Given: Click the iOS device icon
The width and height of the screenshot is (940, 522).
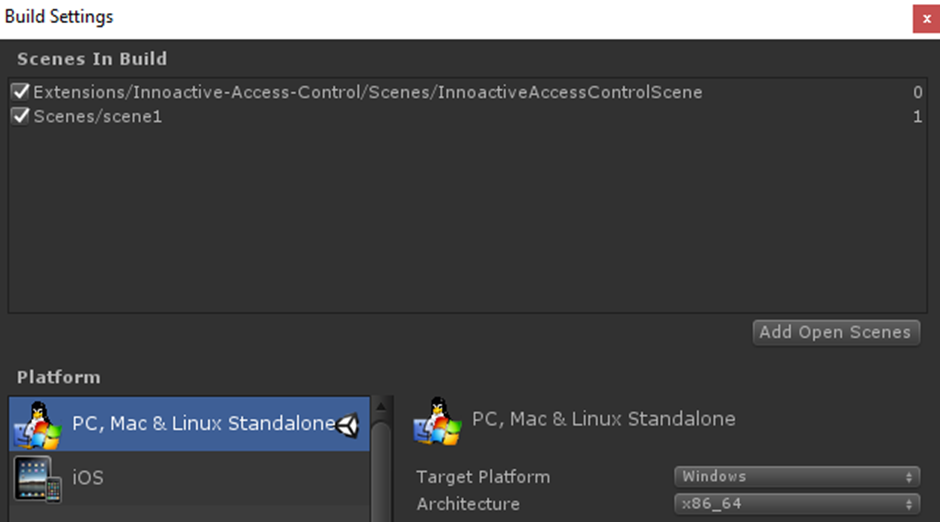Looking at the screenshot, I should 39,478.
